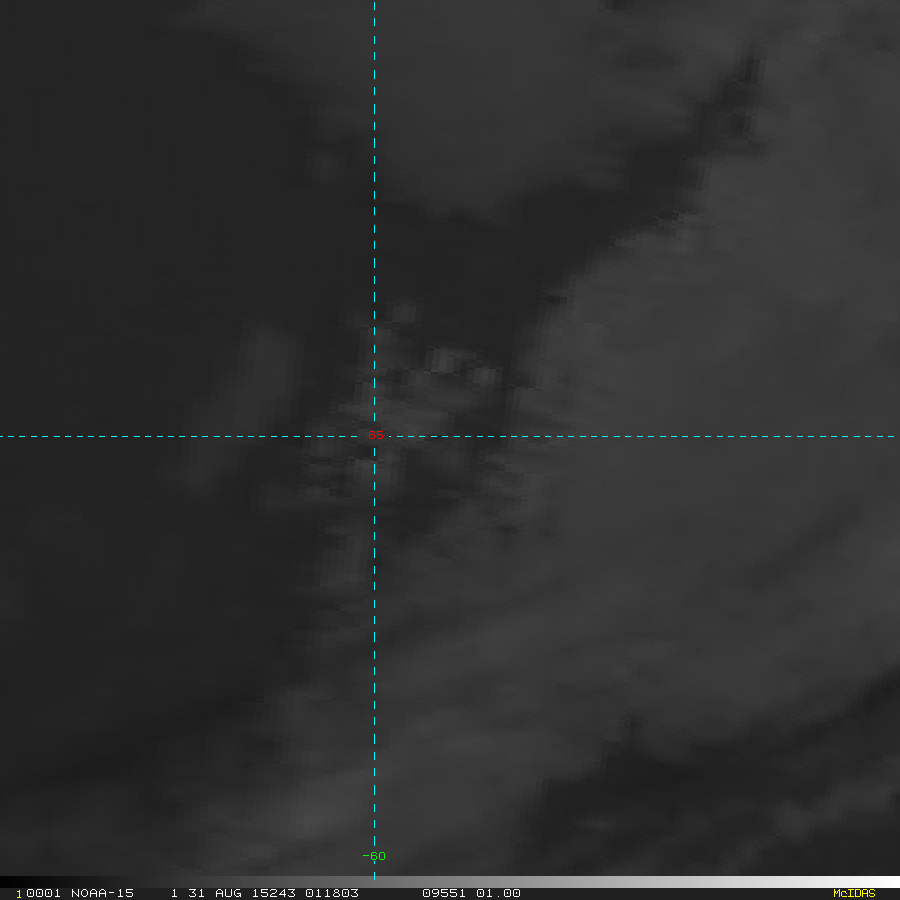Click the white end of grayscale bar
This screenshot has height=900, width=900.
892,882
